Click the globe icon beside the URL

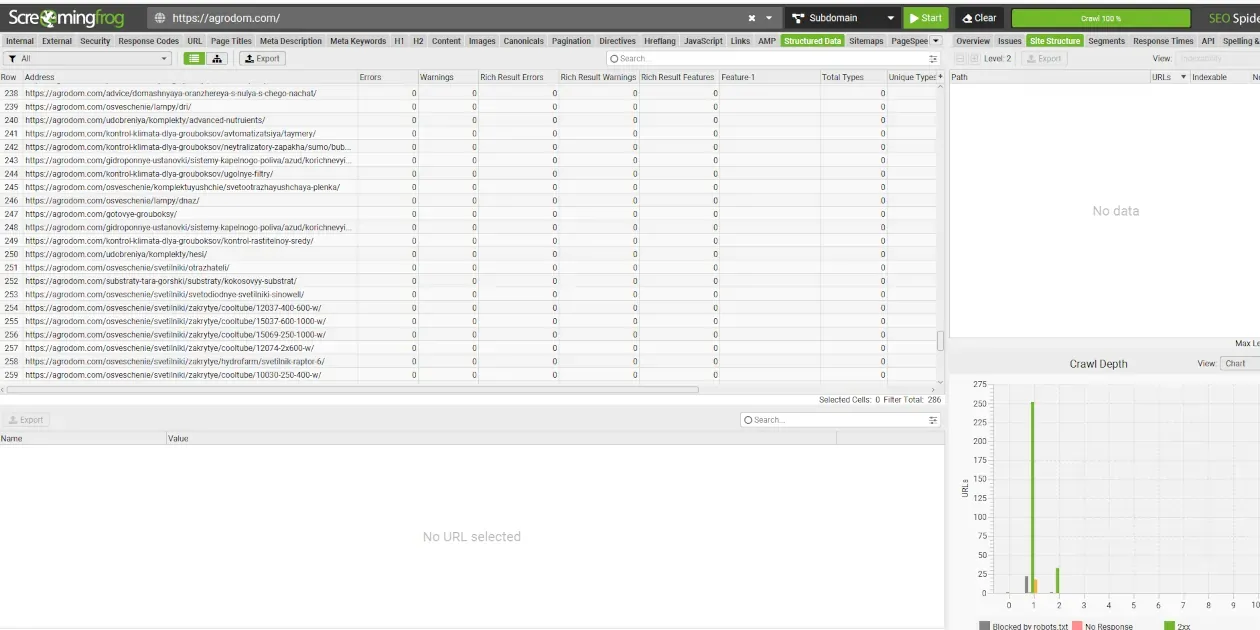(160, 18)
